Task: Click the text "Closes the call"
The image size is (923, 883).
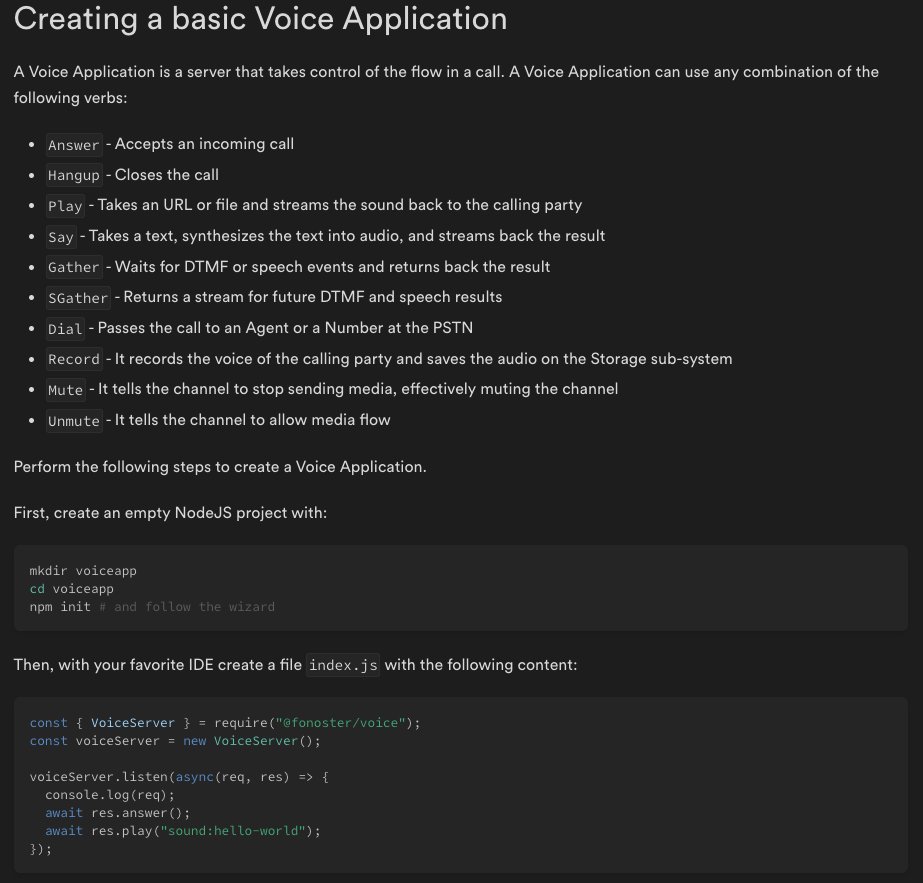Action: pos(167,175)
